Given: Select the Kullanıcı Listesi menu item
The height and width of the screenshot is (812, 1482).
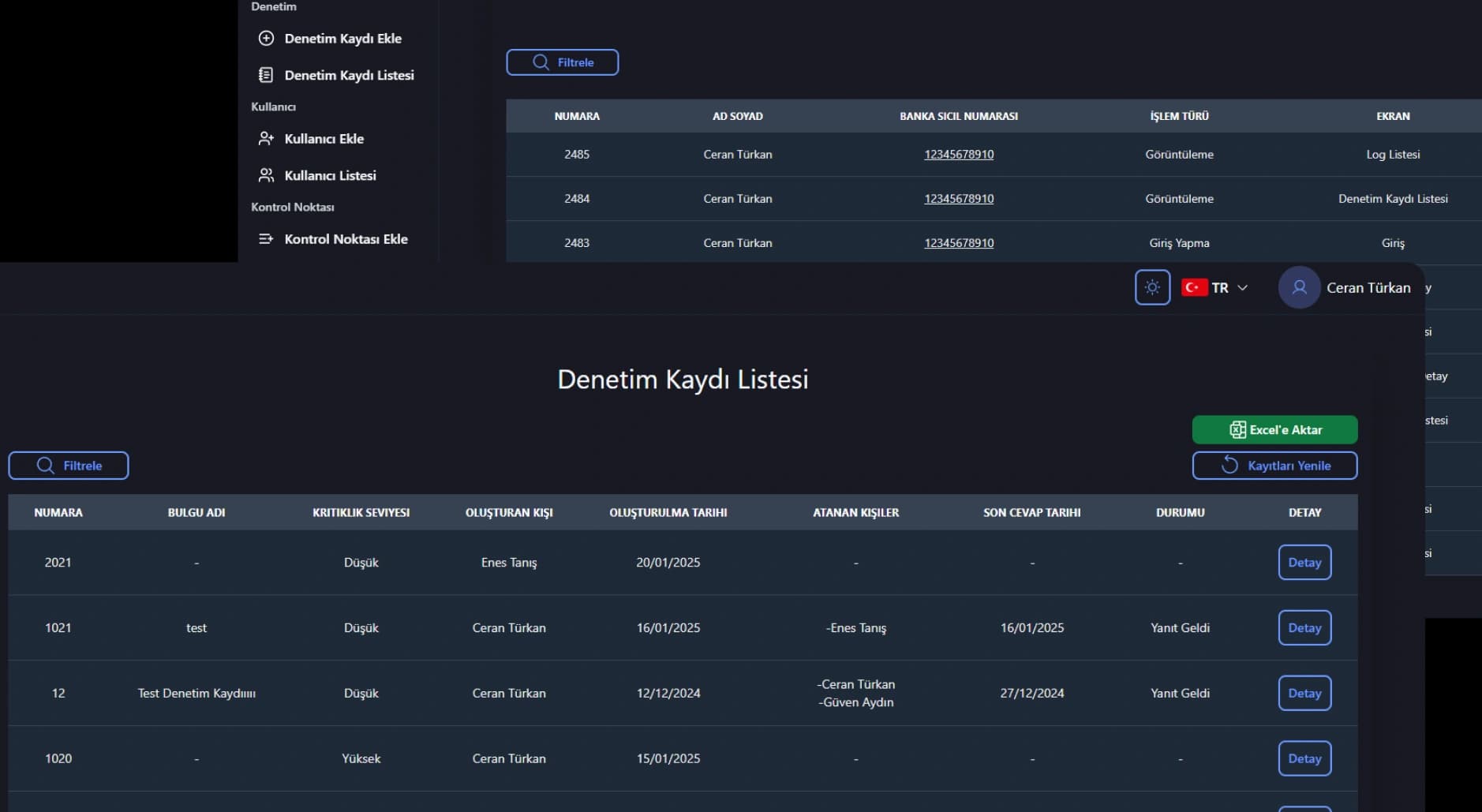Looking at the screenshot, I should click(x=330, y=175).
